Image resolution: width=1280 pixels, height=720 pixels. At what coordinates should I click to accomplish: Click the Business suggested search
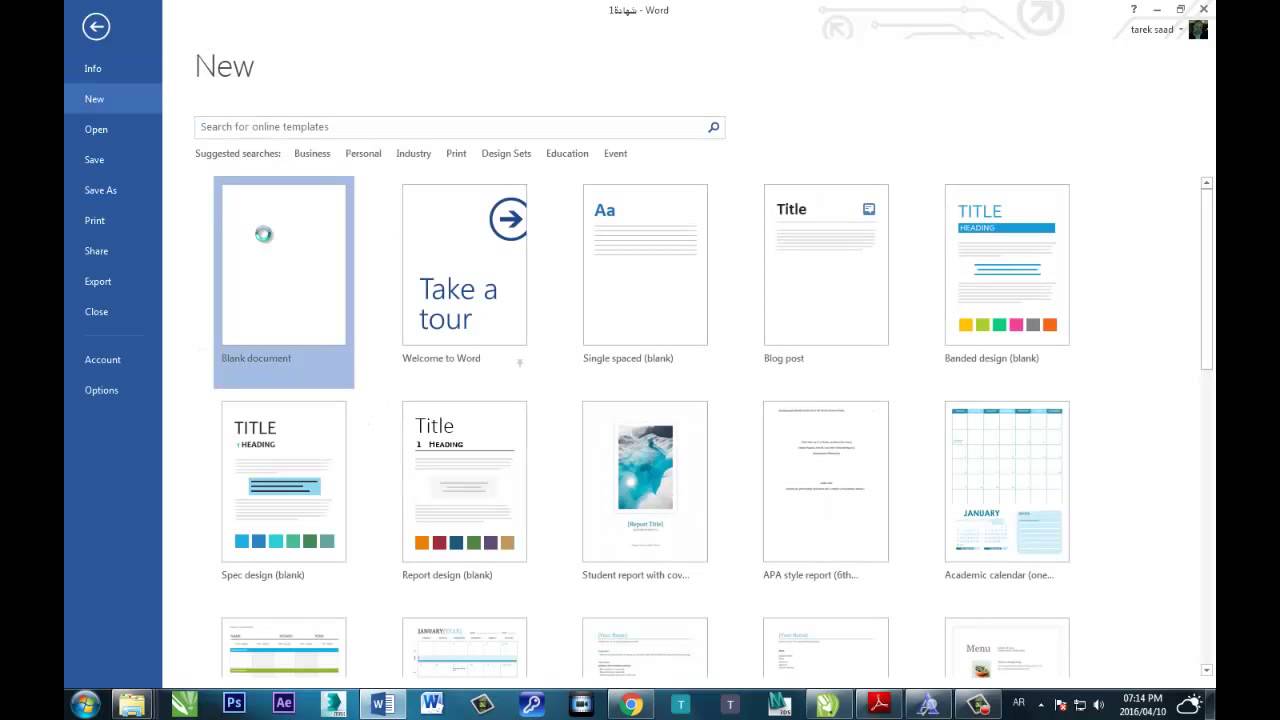[x=312, y=154]
